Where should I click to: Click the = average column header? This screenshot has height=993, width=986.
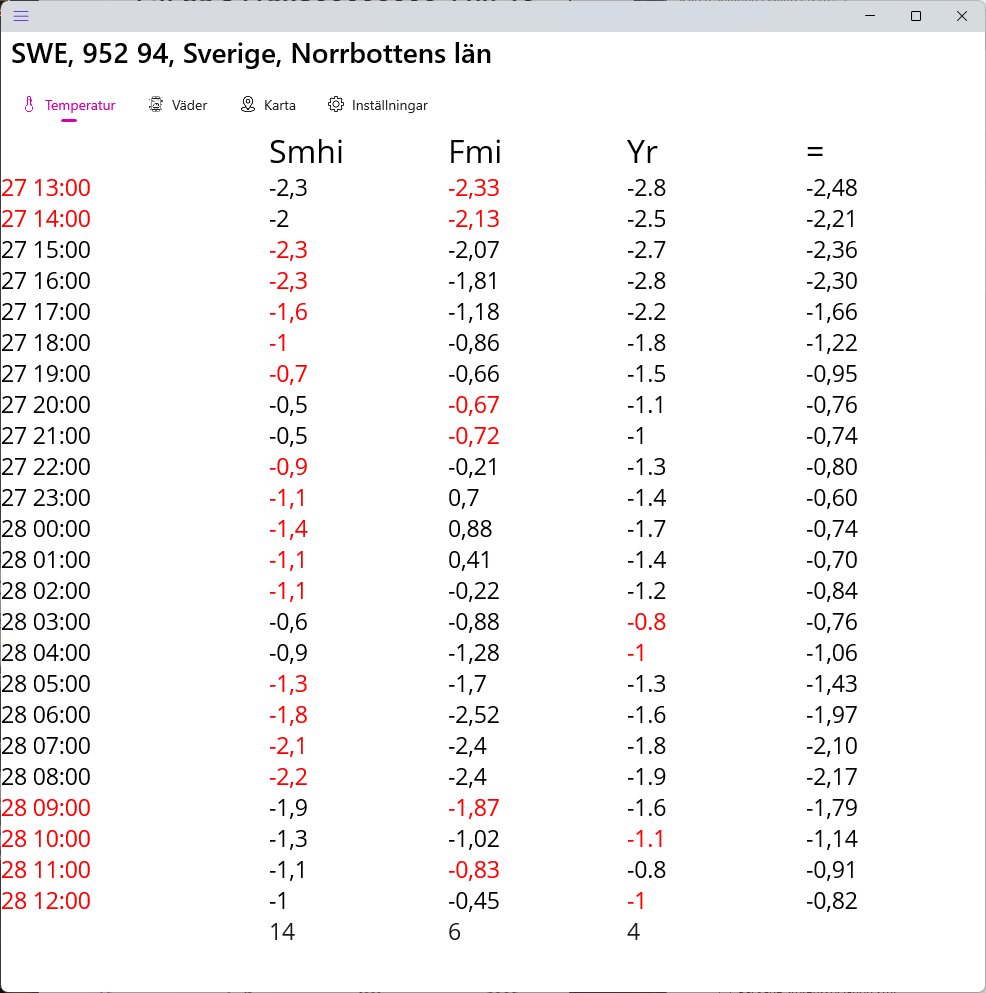pyautogui.click(x=815, y=152)
